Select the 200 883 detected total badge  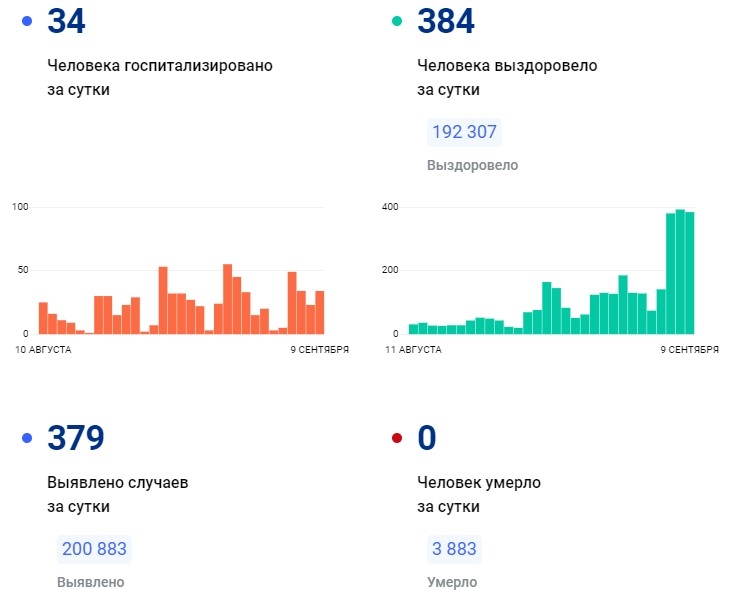point(95,549)
